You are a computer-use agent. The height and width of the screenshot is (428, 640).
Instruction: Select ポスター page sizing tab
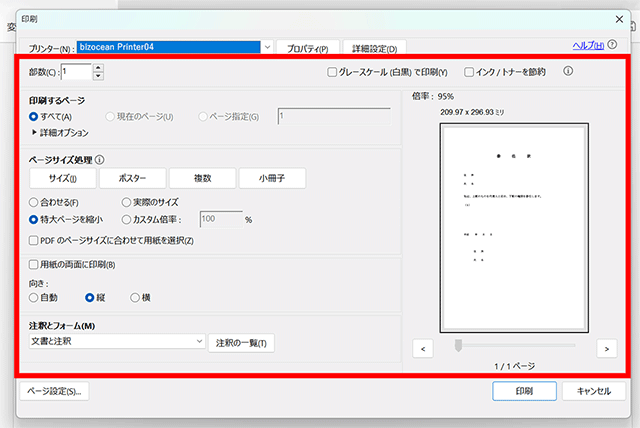pos(133,178)
